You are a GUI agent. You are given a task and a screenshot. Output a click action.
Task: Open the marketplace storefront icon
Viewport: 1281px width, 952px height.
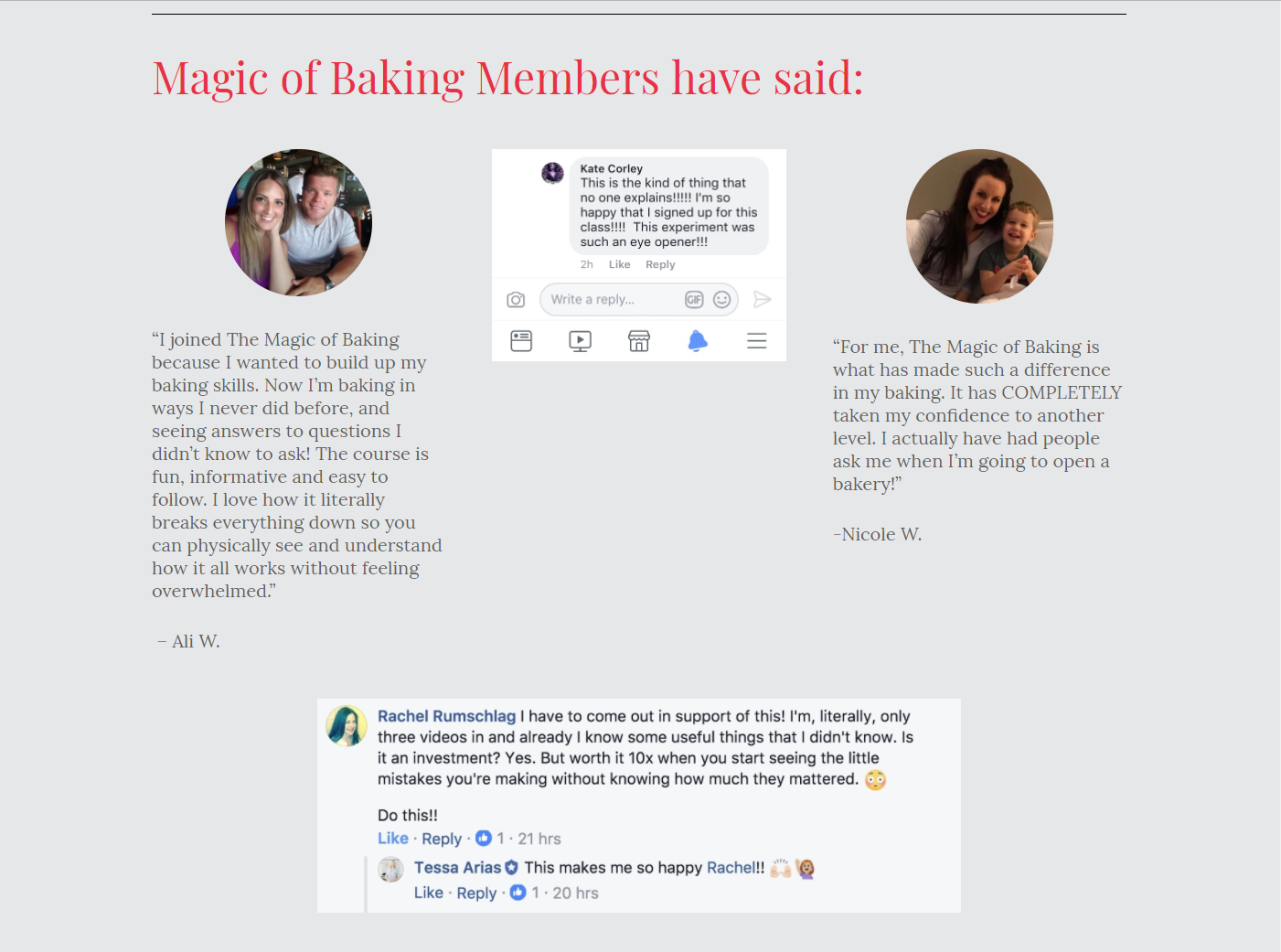639,341
